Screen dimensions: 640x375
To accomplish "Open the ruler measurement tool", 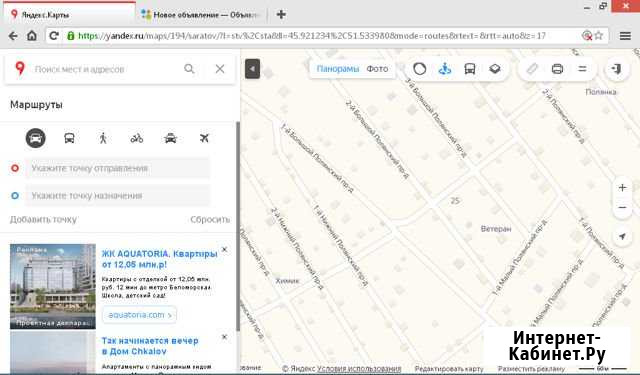I will [532, 69].
